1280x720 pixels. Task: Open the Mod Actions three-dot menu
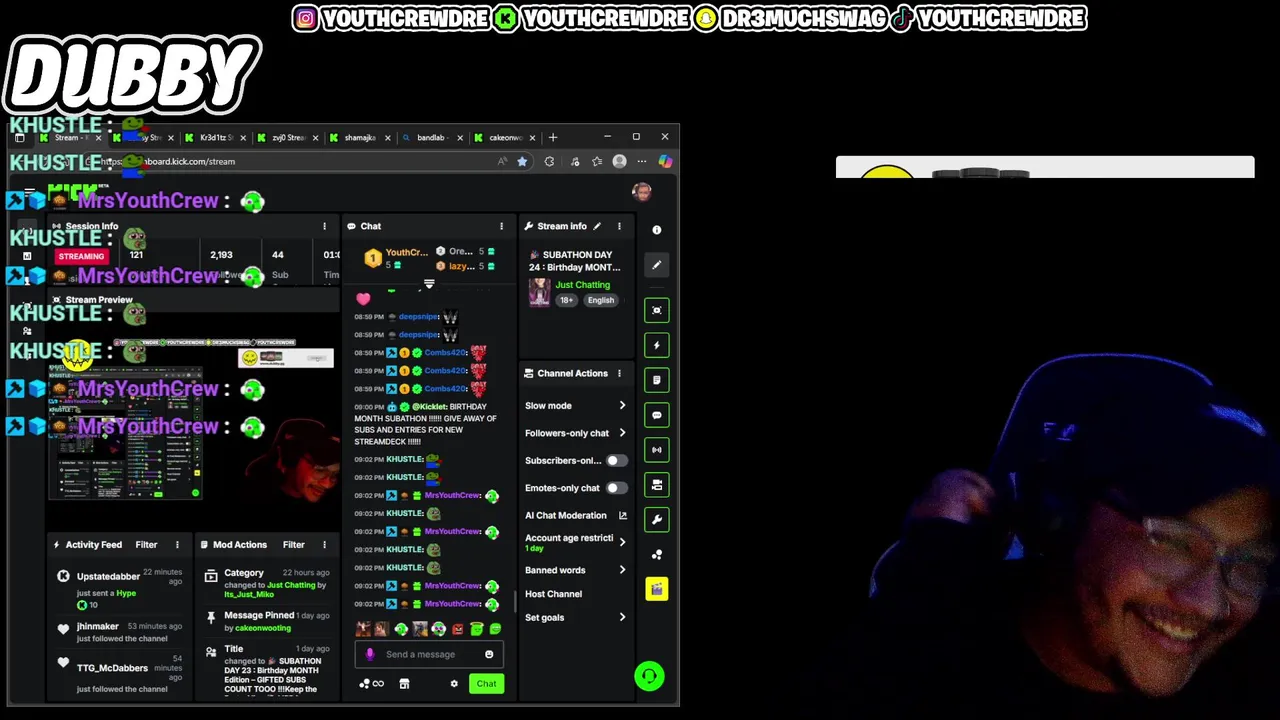(324, 545)
